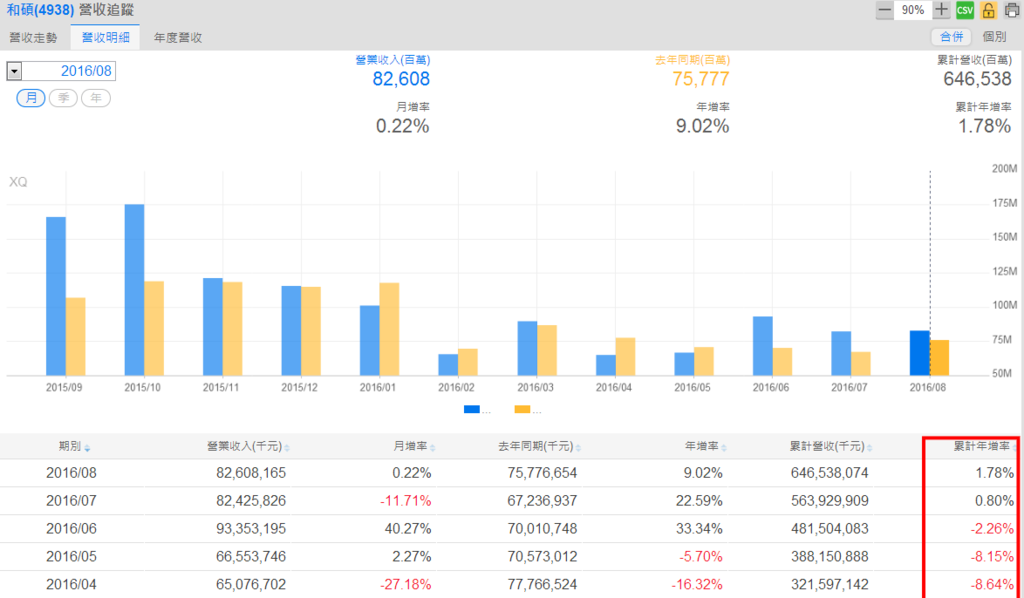
Task: Click the 和碩(4938) stock name link
Action: click(40, 10)
